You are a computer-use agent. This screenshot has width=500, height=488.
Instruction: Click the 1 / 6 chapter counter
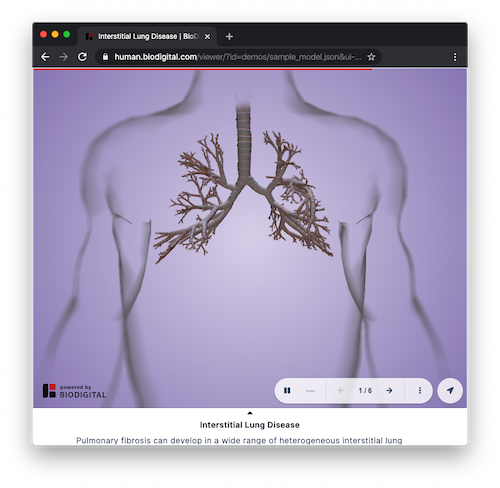coord(365,390)
